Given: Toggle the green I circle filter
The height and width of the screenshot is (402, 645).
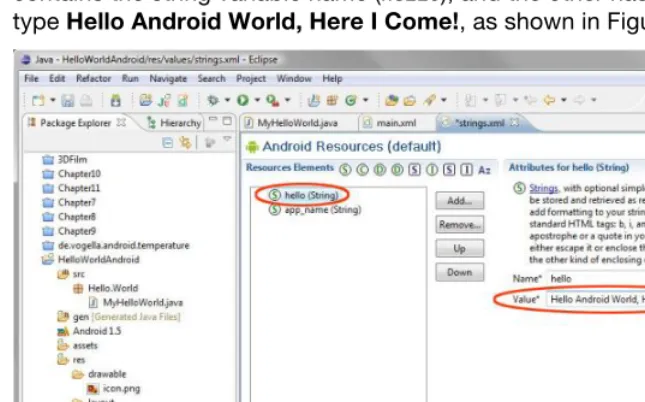Looking at the screenshot, I should coord(432,170).
